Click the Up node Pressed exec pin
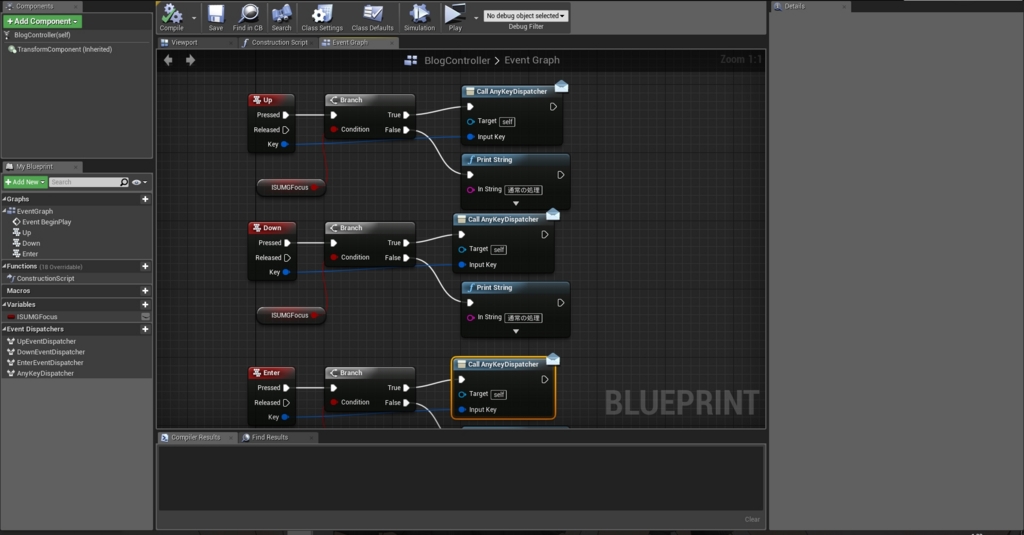 (285, 115)
